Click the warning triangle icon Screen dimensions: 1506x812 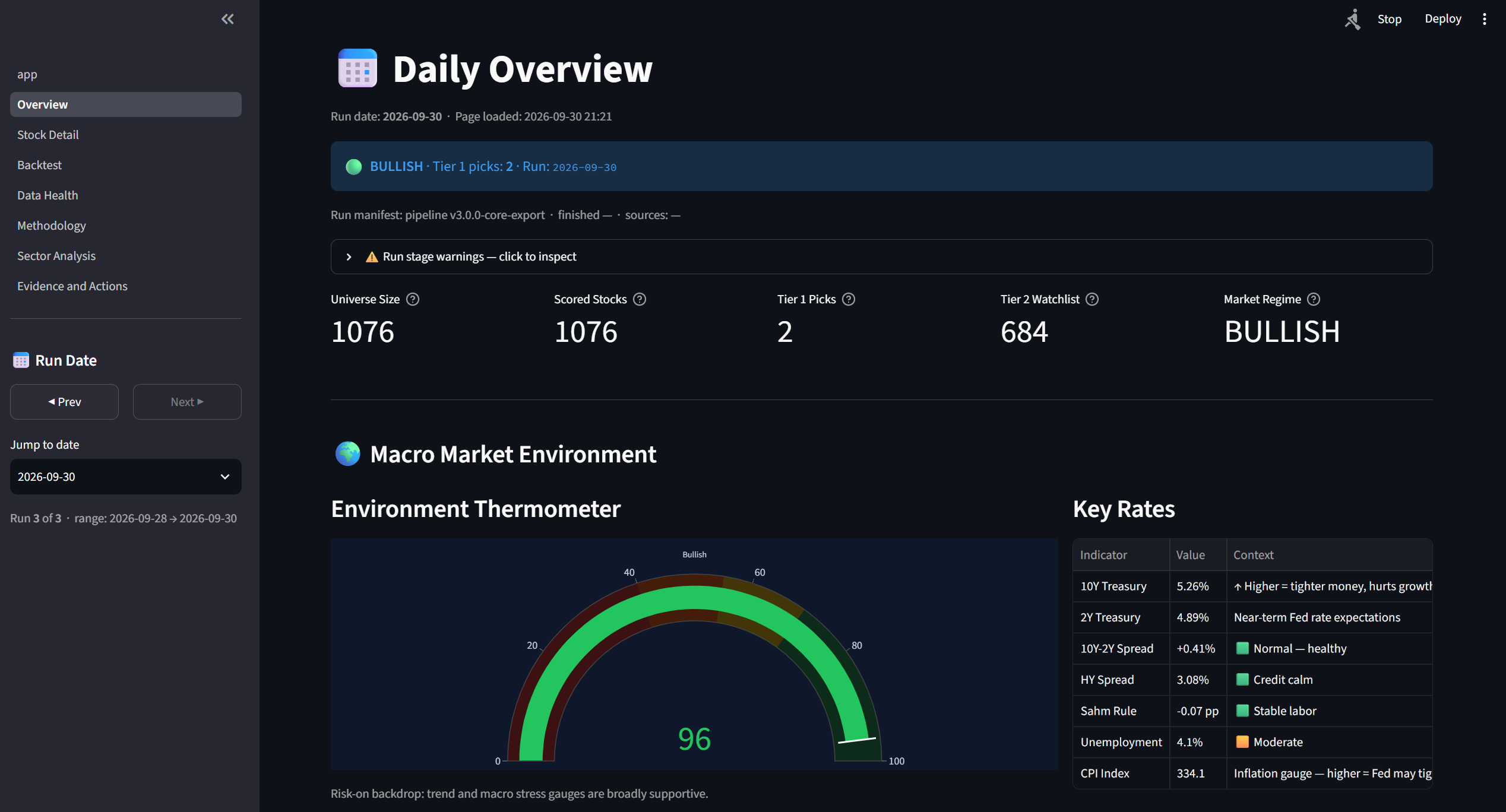tap(372, 257)
